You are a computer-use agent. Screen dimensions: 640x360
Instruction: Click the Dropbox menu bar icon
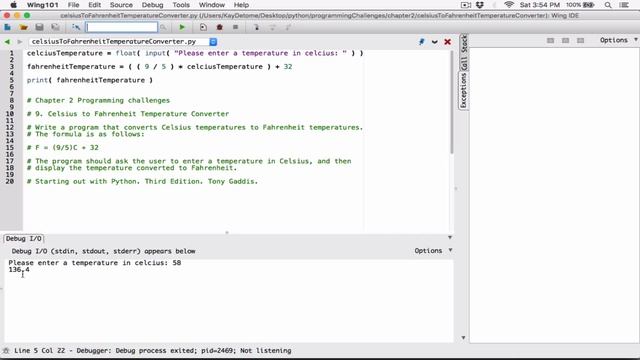click(x=480, y=5)
